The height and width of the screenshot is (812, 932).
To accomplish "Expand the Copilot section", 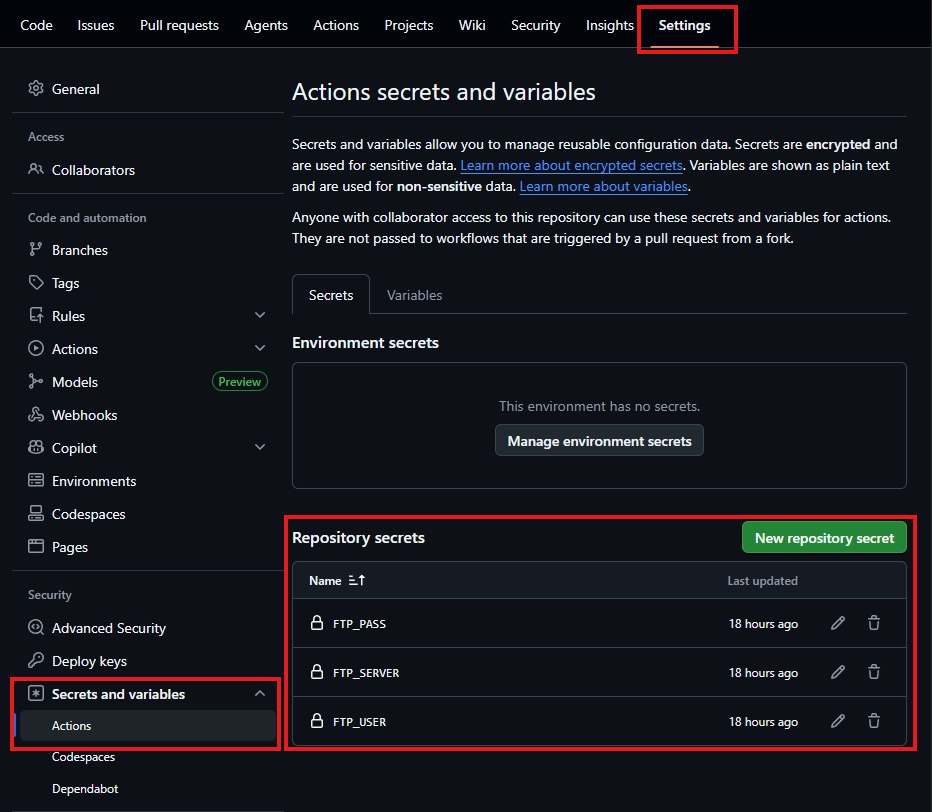I will point(260,447).
